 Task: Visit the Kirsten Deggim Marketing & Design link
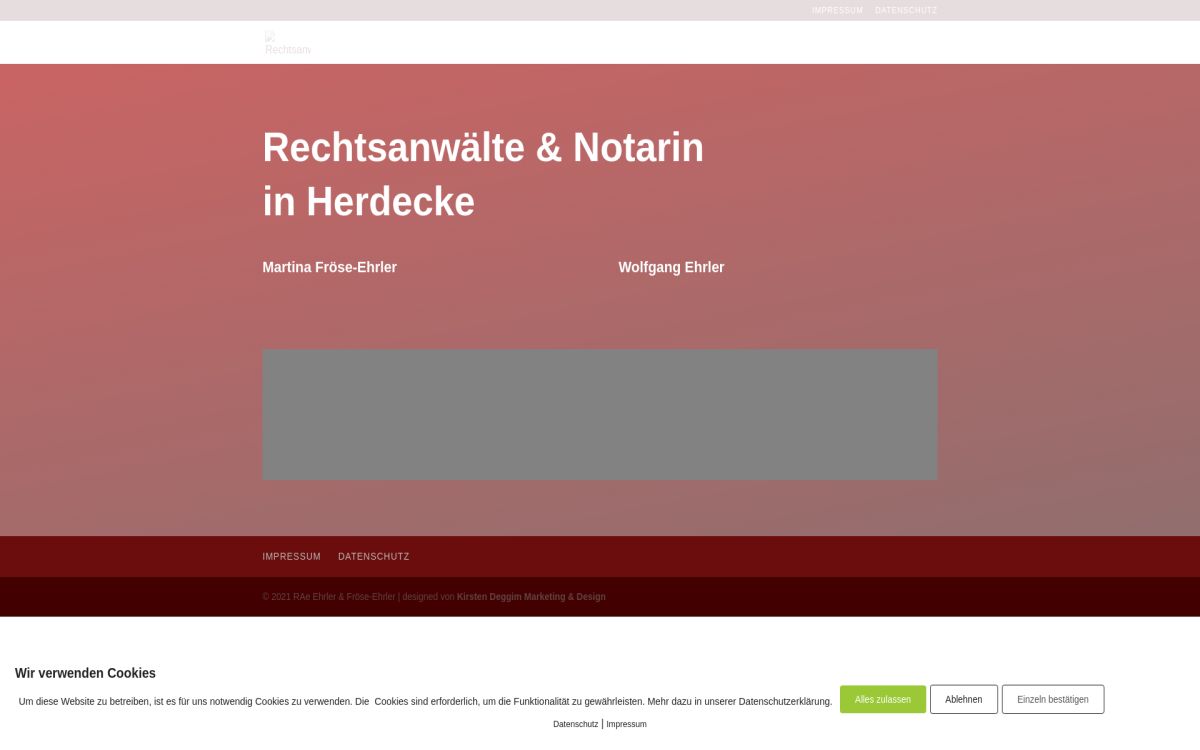tap(531, 596)
